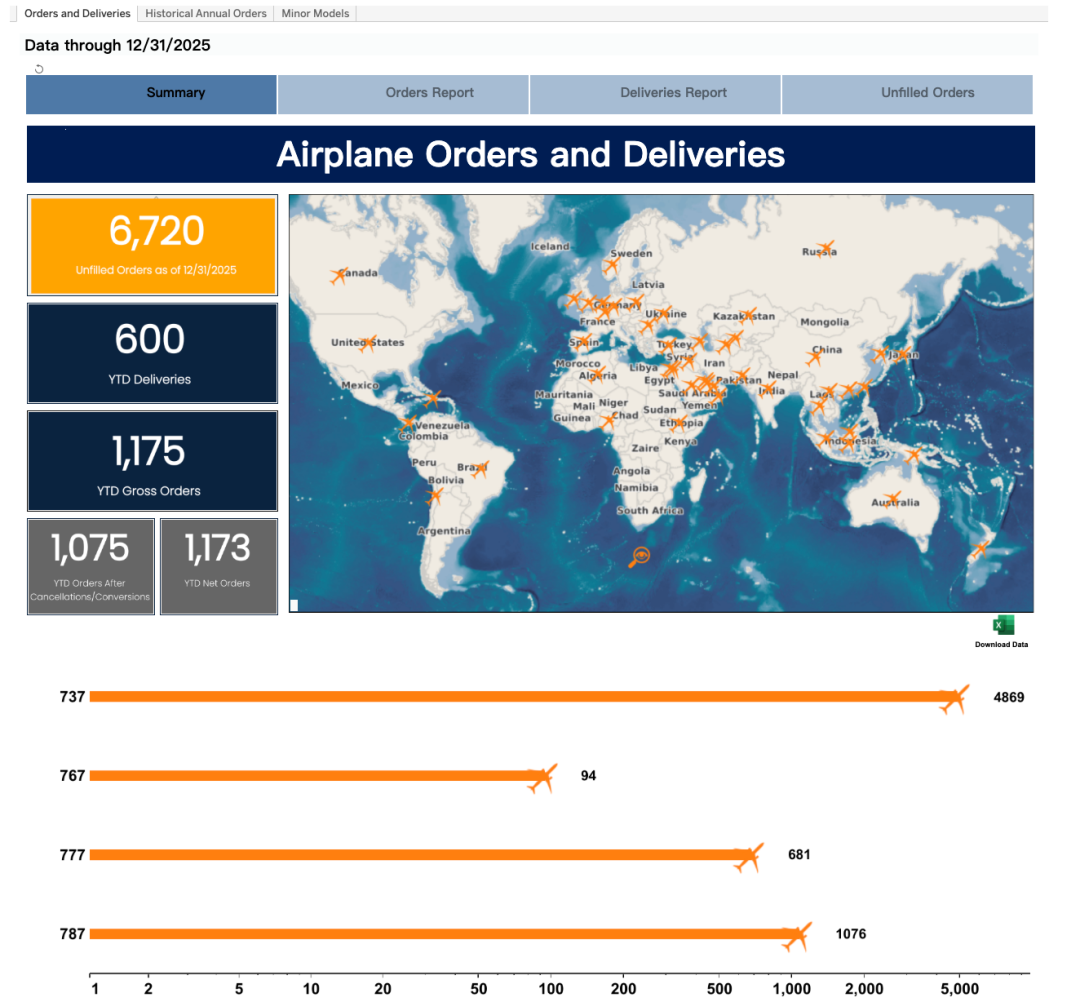Image resolution: width=1080 pixels, height=1002 pixels.
Task: Switch to the Minor Models tab
Action: coord(315,14)
